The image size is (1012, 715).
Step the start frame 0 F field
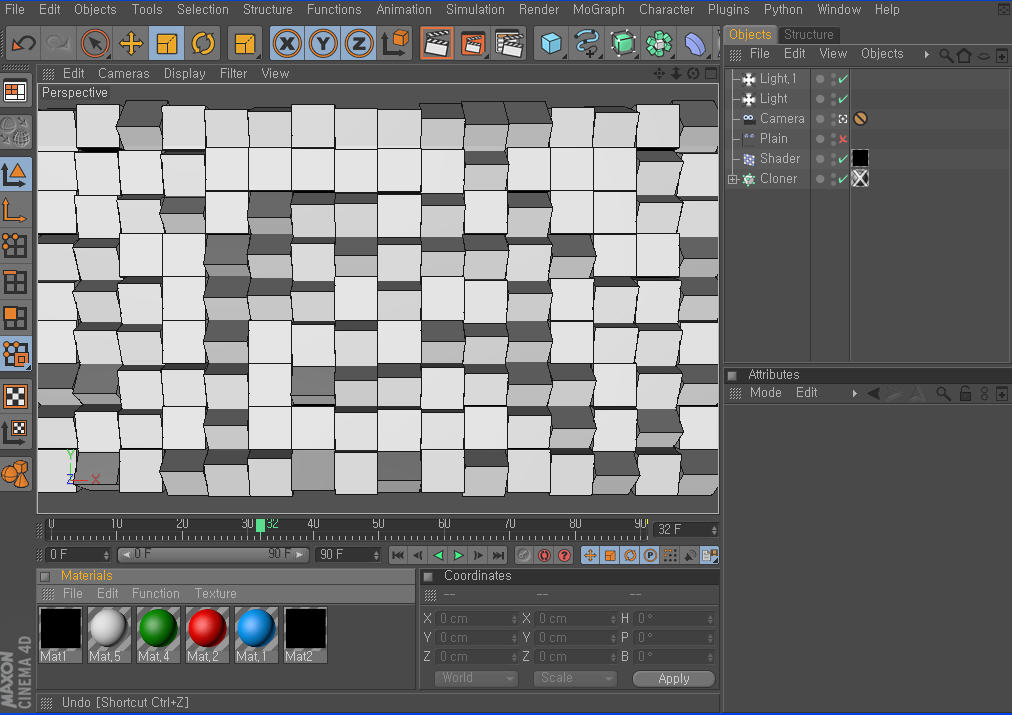[x=106, y=555]
